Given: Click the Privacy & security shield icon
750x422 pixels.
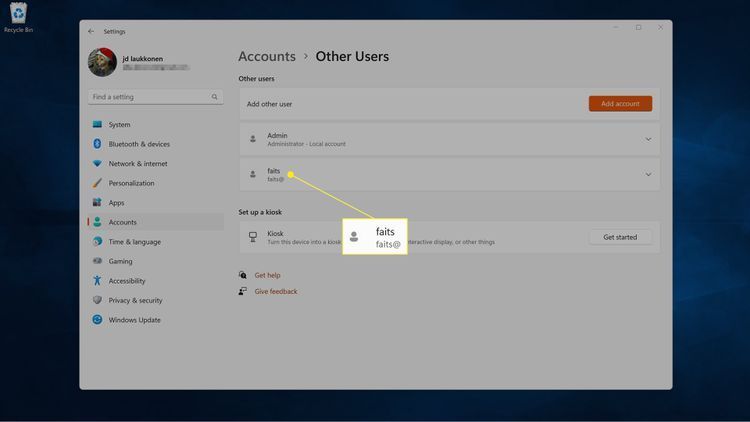Looking at the screenshot, I should tap(98, 300).
